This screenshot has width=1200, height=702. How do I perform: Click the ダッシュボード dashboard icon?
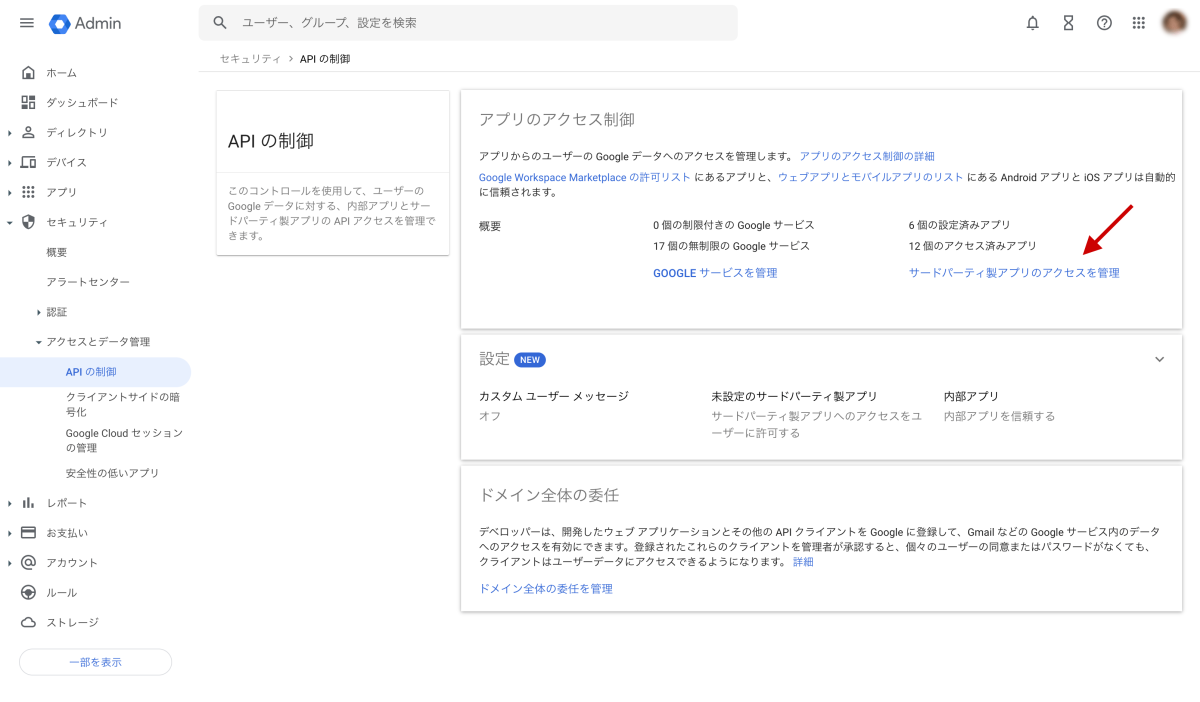(x=28, y=102)
